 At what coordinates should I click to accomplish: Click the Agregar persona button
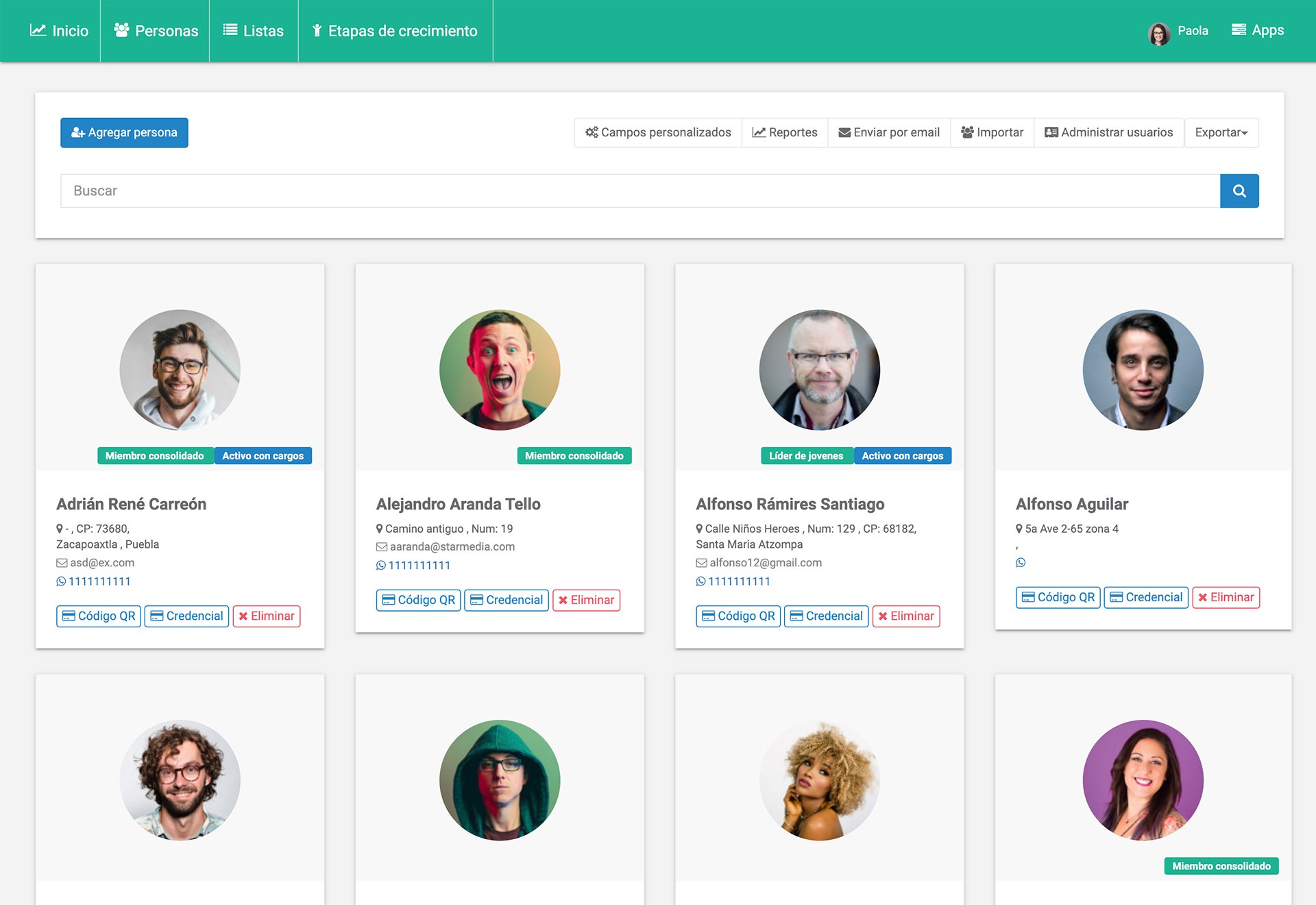124,132
